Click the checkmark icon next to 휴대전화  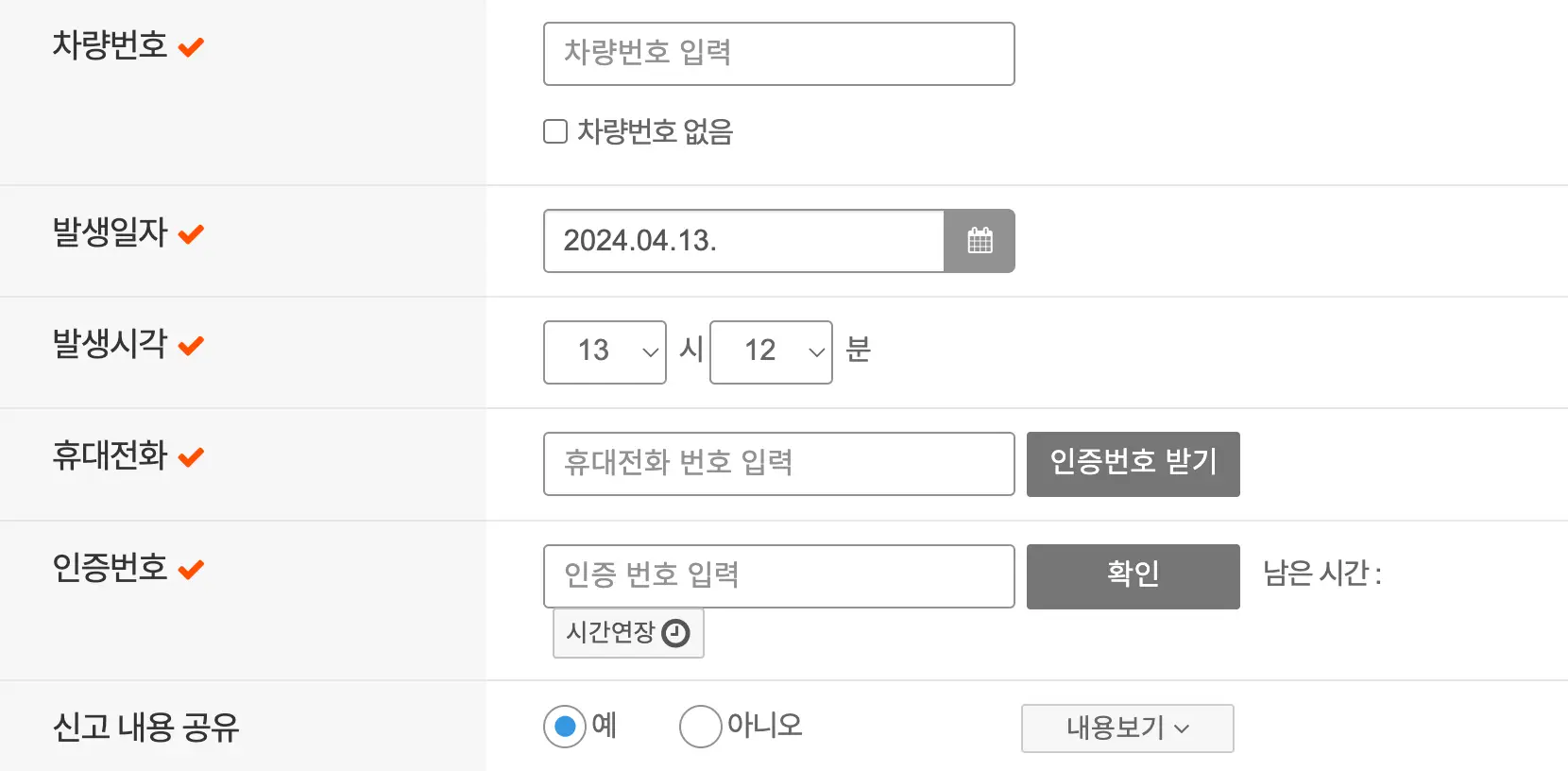click(x=192, y=456)
